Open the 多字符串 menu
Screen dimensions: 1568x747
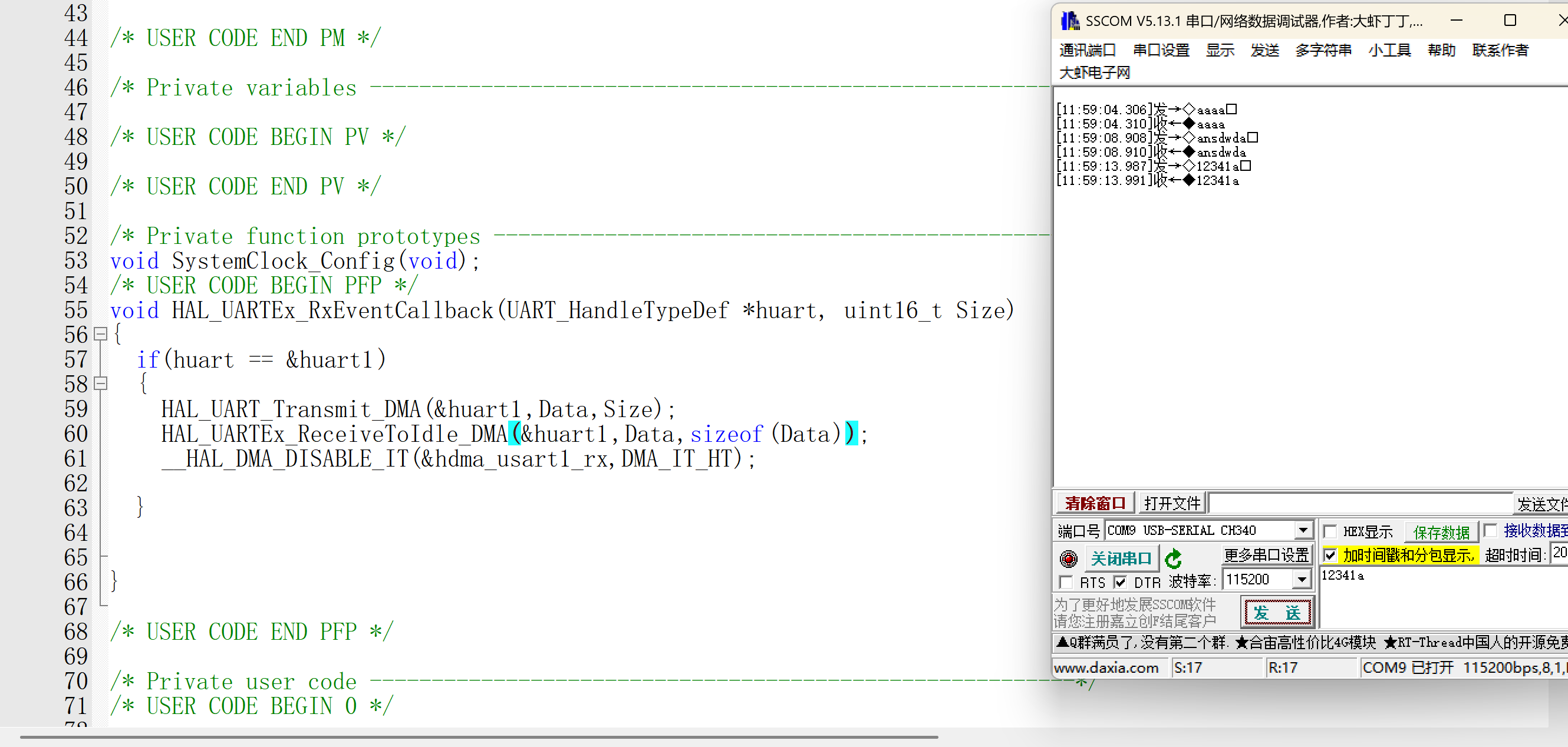coord(1323,50)
